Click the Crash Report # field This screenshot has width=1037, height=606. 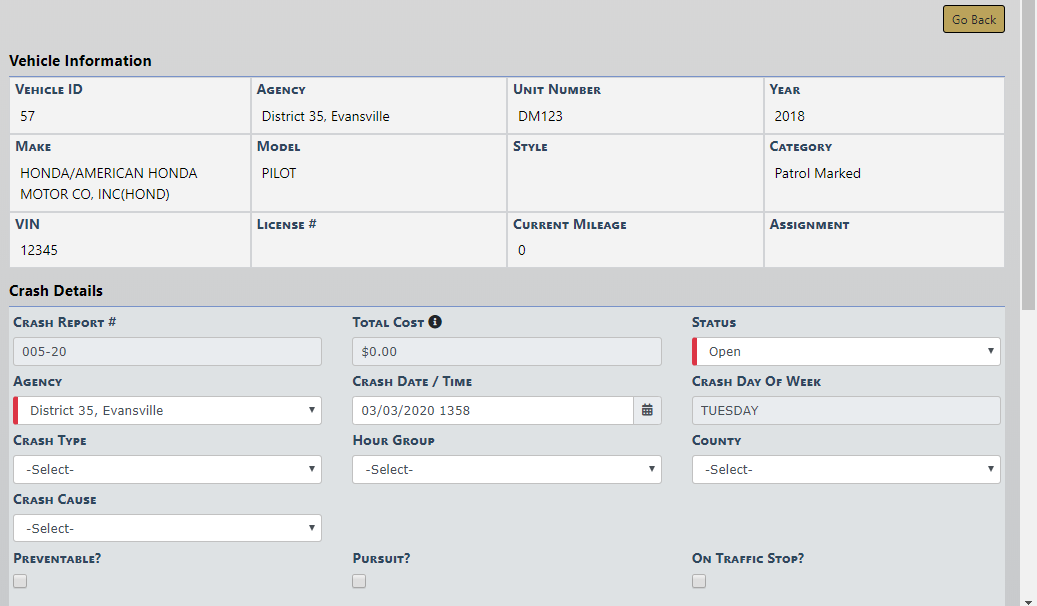click(x=167, y=352)
